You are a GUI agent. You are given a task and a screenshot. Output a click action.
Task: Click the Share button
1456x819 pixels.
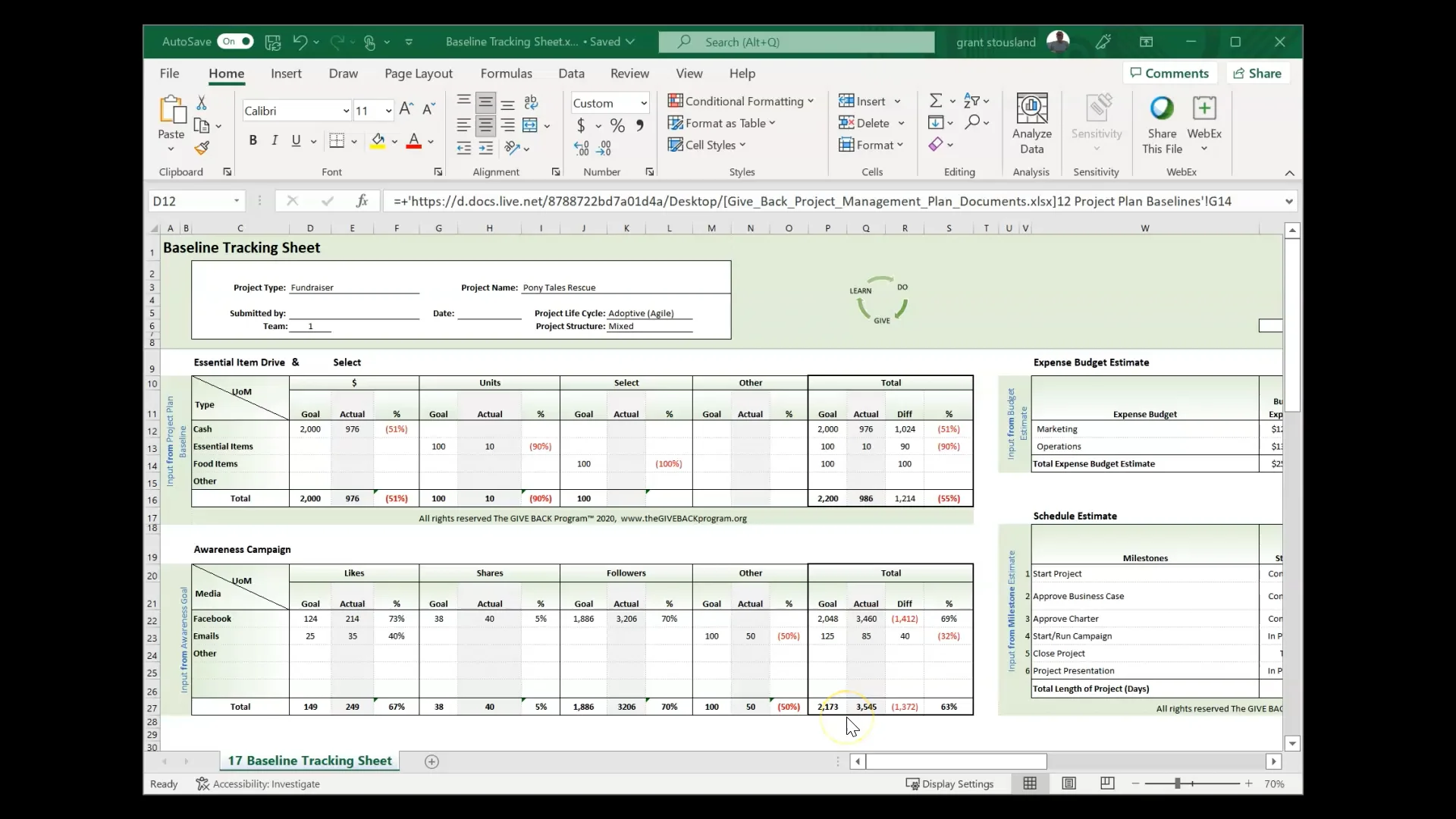(x=1257, y=73)
